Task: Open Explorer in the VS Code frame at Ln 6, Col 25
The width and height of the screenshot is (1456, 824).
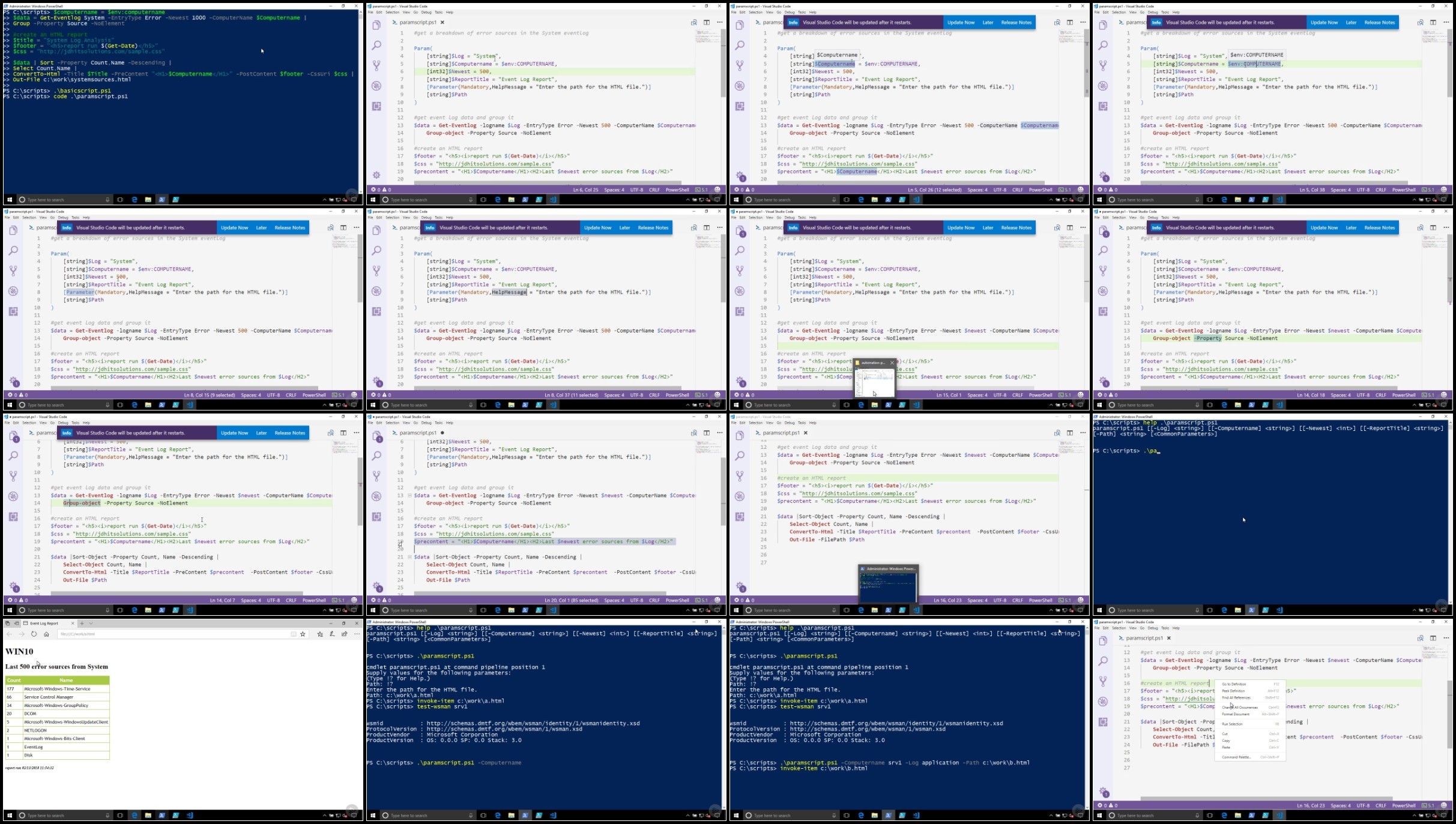Action: point(376,25)
